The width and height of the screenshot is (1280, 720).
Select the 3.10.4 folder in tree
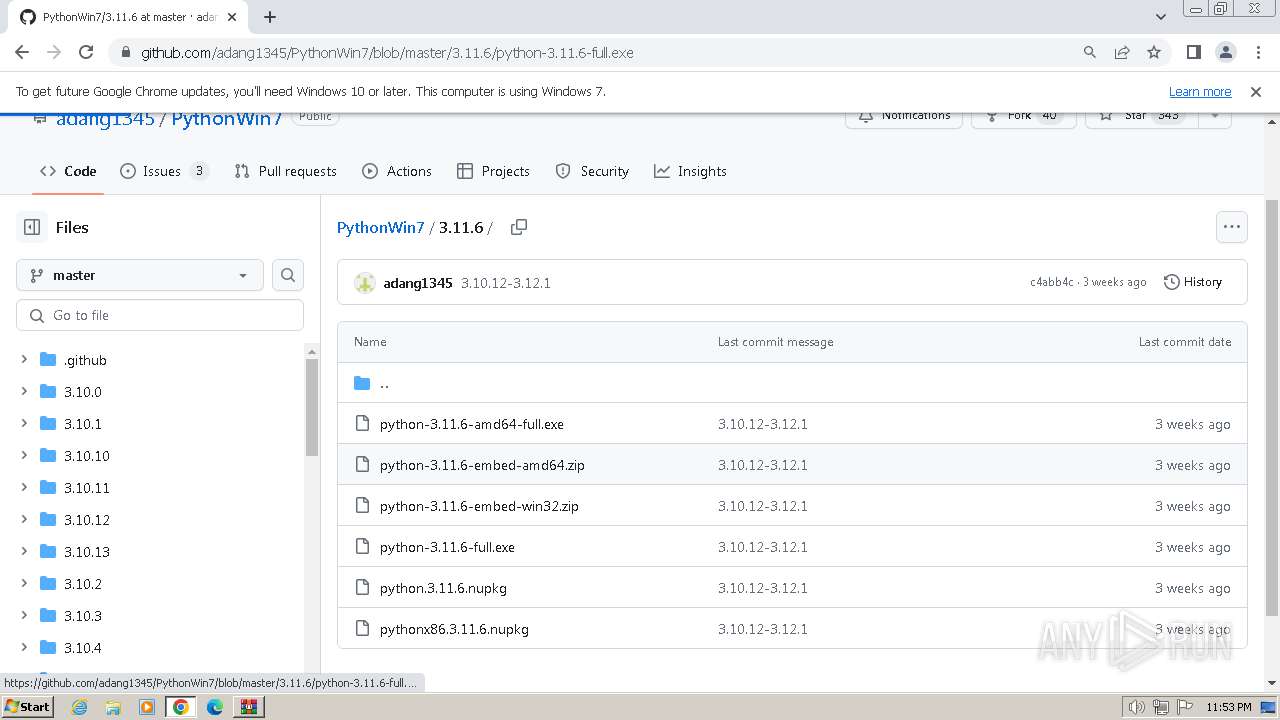(x=83, y=648)
